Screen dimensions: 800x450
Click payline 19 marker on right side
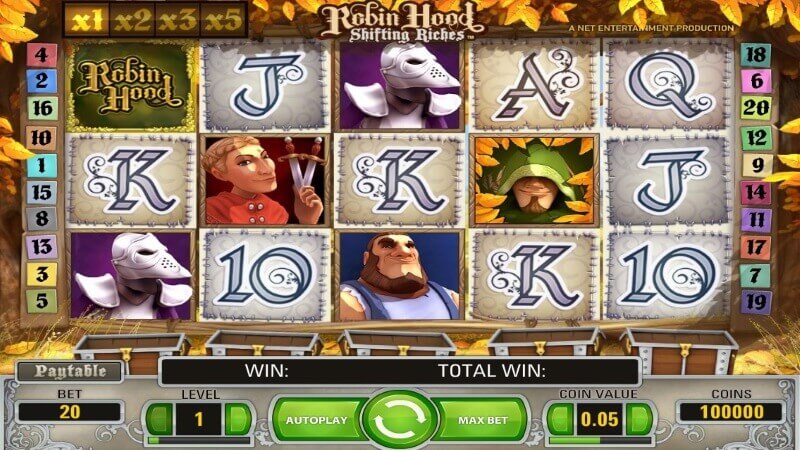tap(756, 302)
